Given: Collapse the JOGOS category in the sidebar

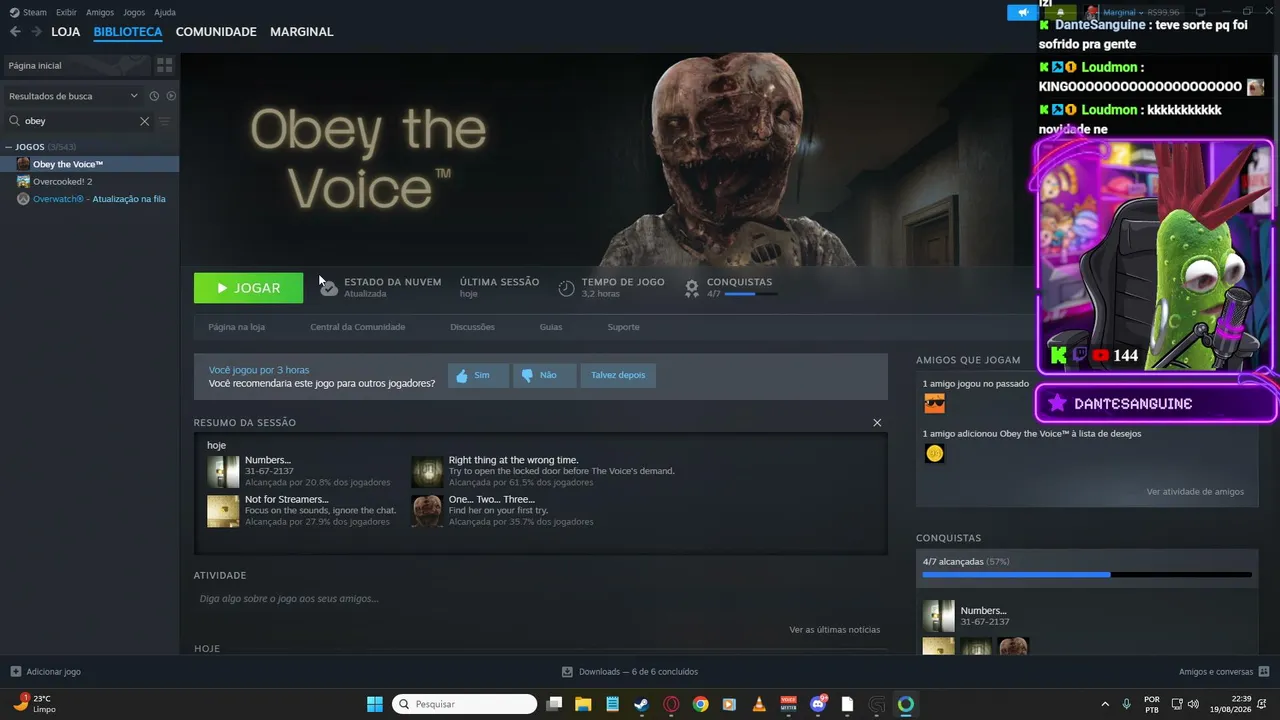Looking at the screenshot, I should point(9,147).
